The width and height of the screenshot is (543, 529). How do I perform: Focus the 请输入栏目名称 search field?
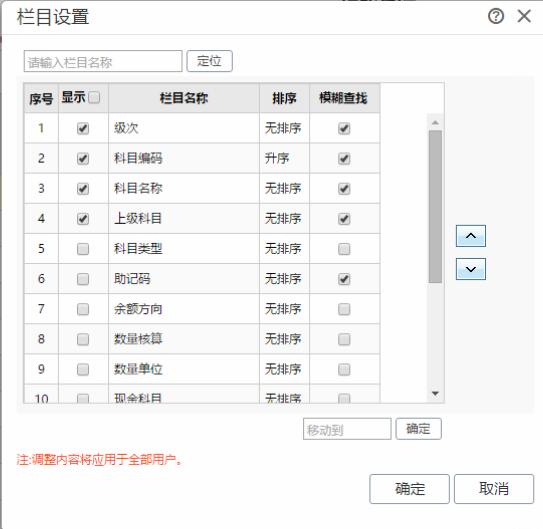tap(103, 61)
